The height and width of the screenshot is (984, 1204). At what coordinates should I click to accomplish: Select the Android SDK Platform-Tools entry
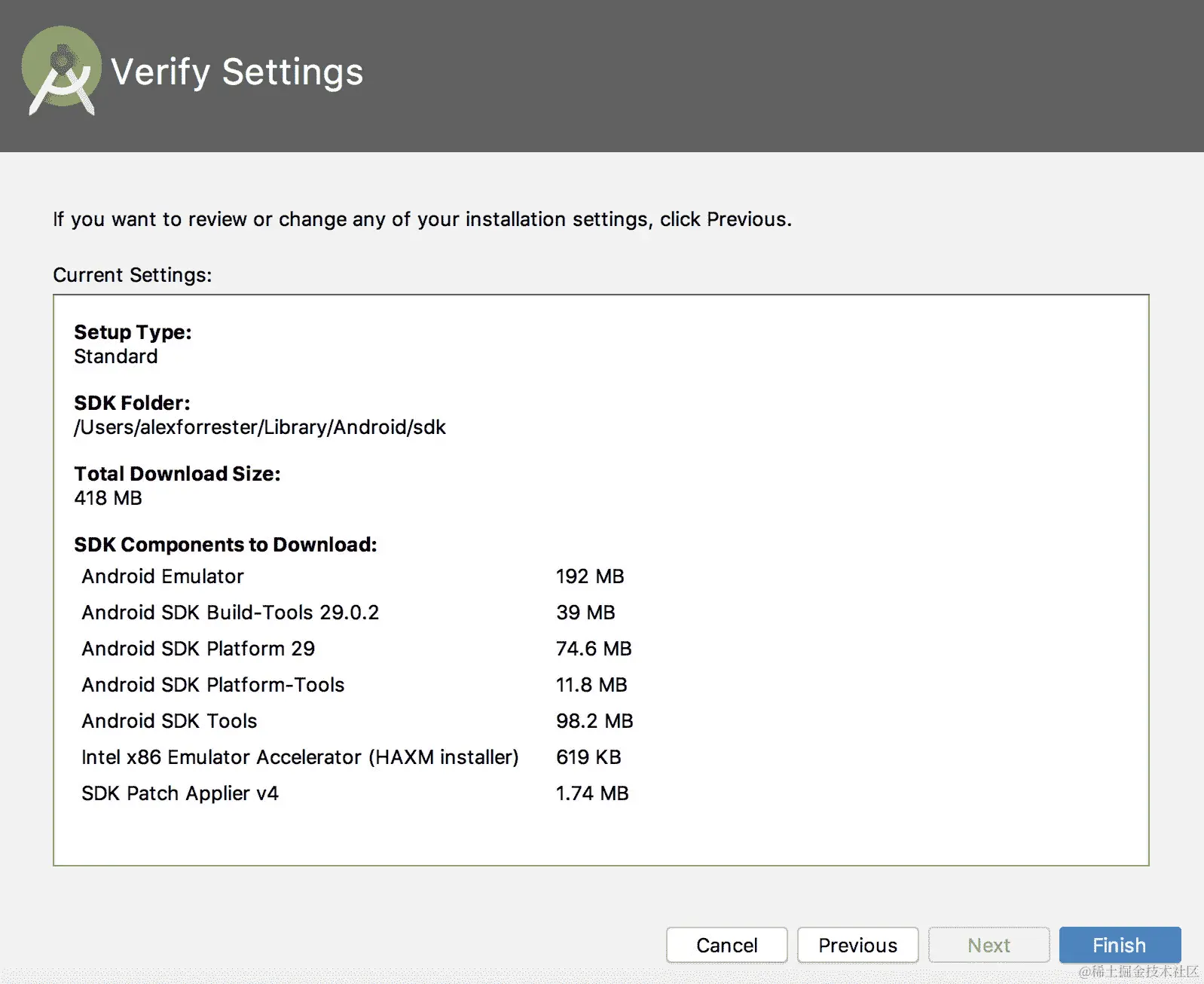point(212,685)
